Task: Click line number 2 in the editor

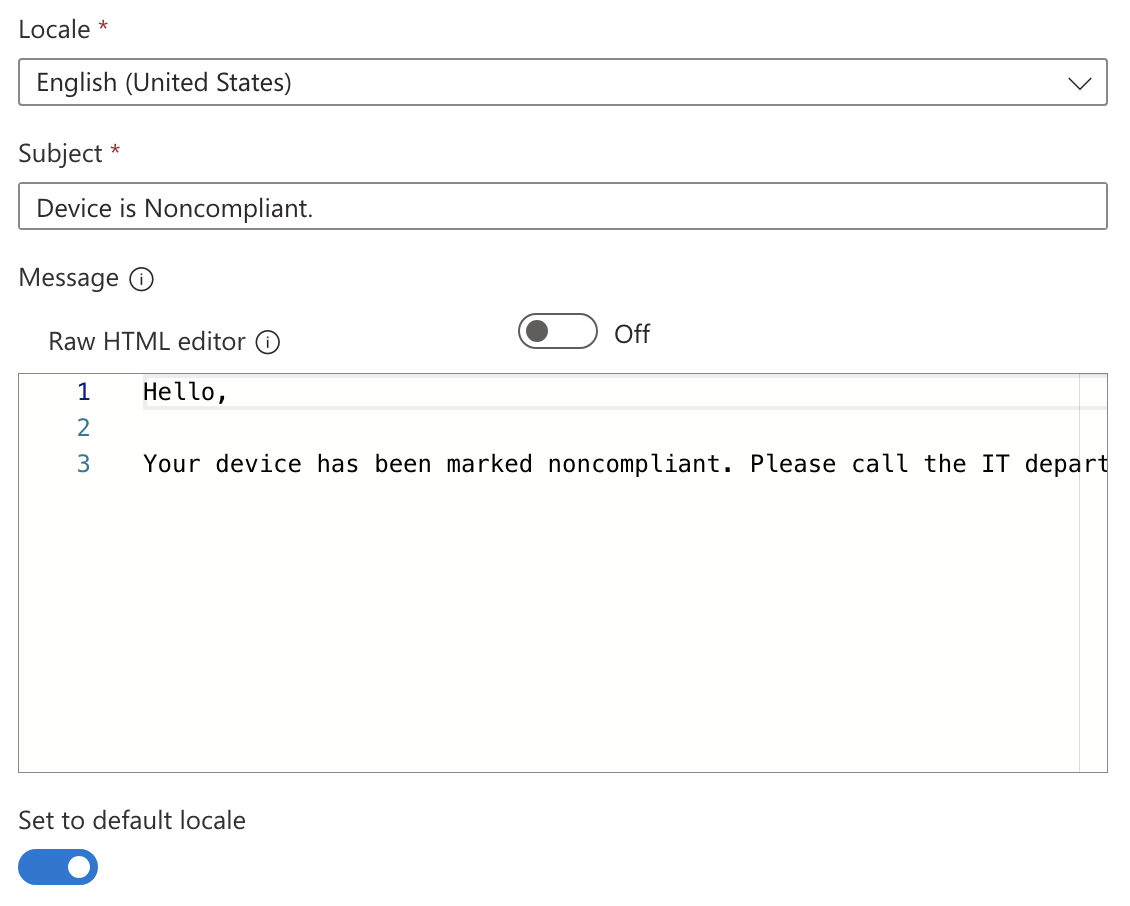Action: point(83,427)
